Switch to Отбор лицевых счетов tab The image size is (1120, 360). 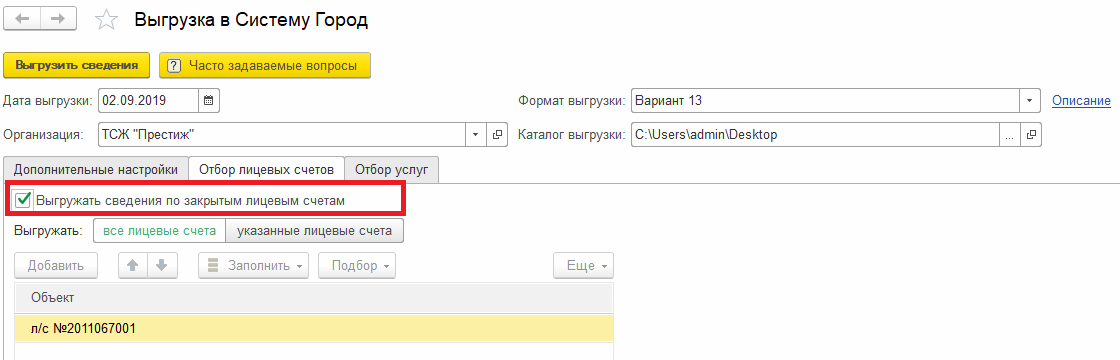point(266,170)
